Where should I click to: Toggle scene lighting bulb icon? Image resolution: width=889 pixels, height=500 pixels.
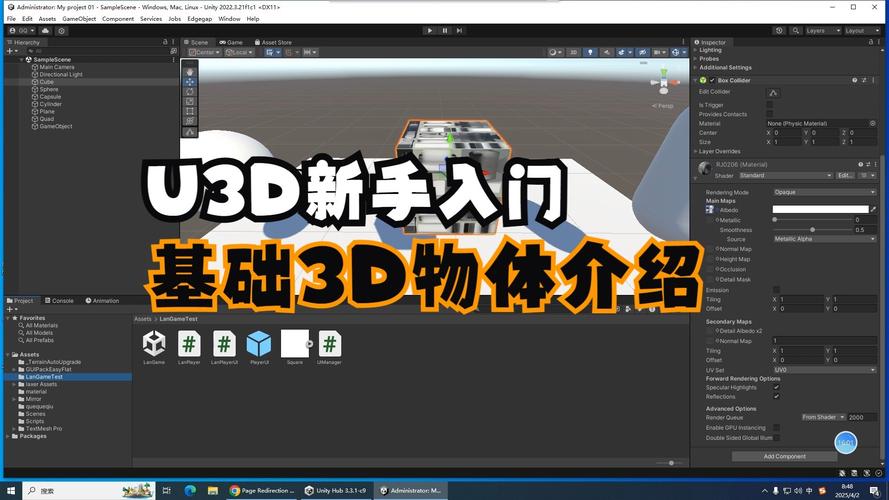coord(590,52)
